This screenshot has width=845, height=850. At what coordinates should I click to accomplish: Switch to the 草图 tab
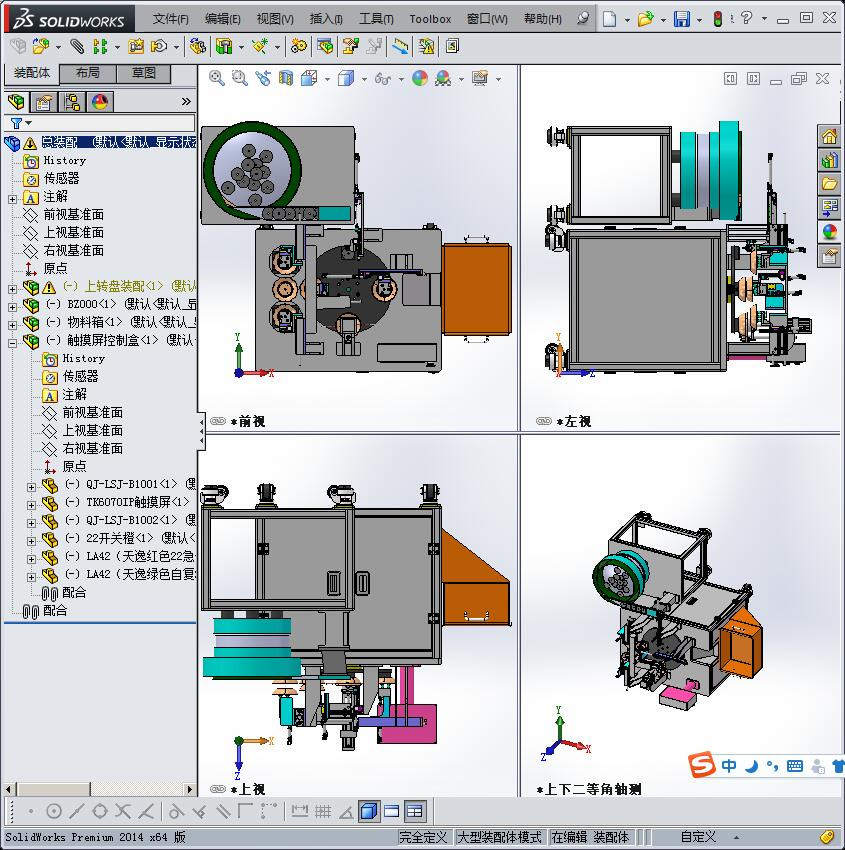coord(144,73)
